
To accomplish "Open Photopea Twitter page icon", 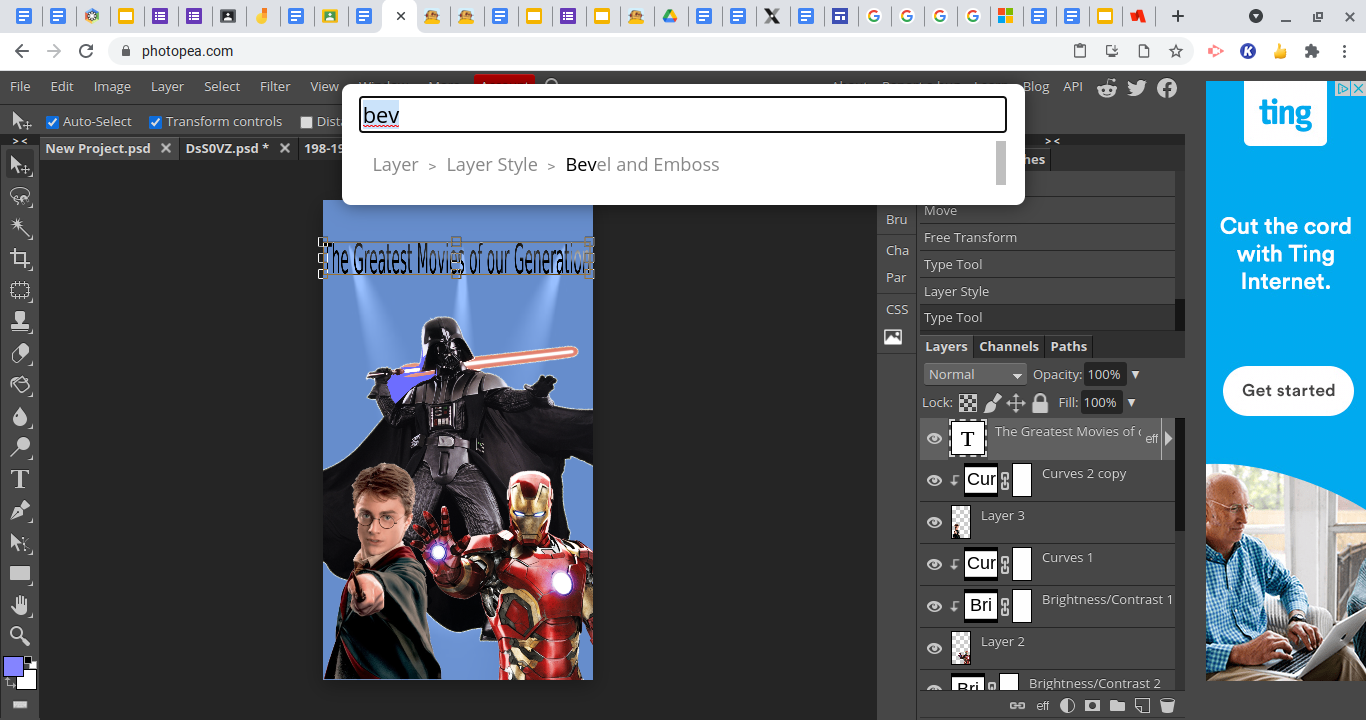I will coord(1137,88).
